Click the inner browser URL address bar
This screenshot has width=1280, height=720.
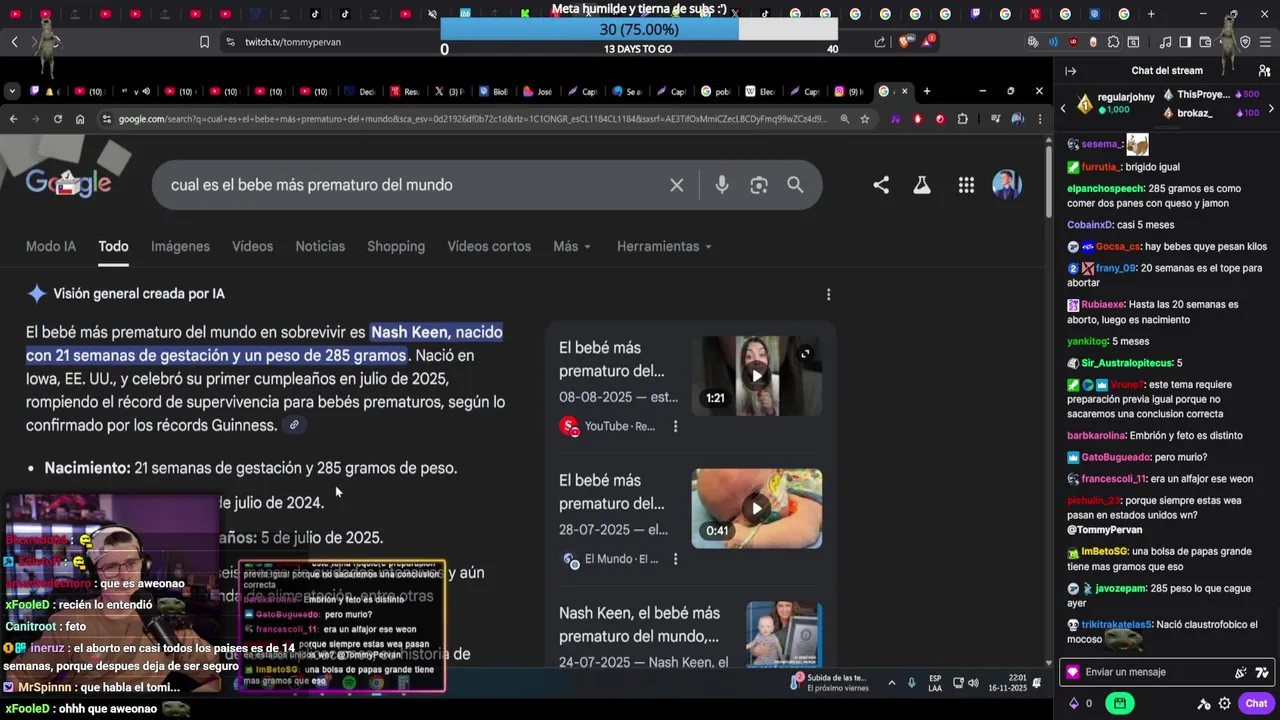click(x=473, y=119)
